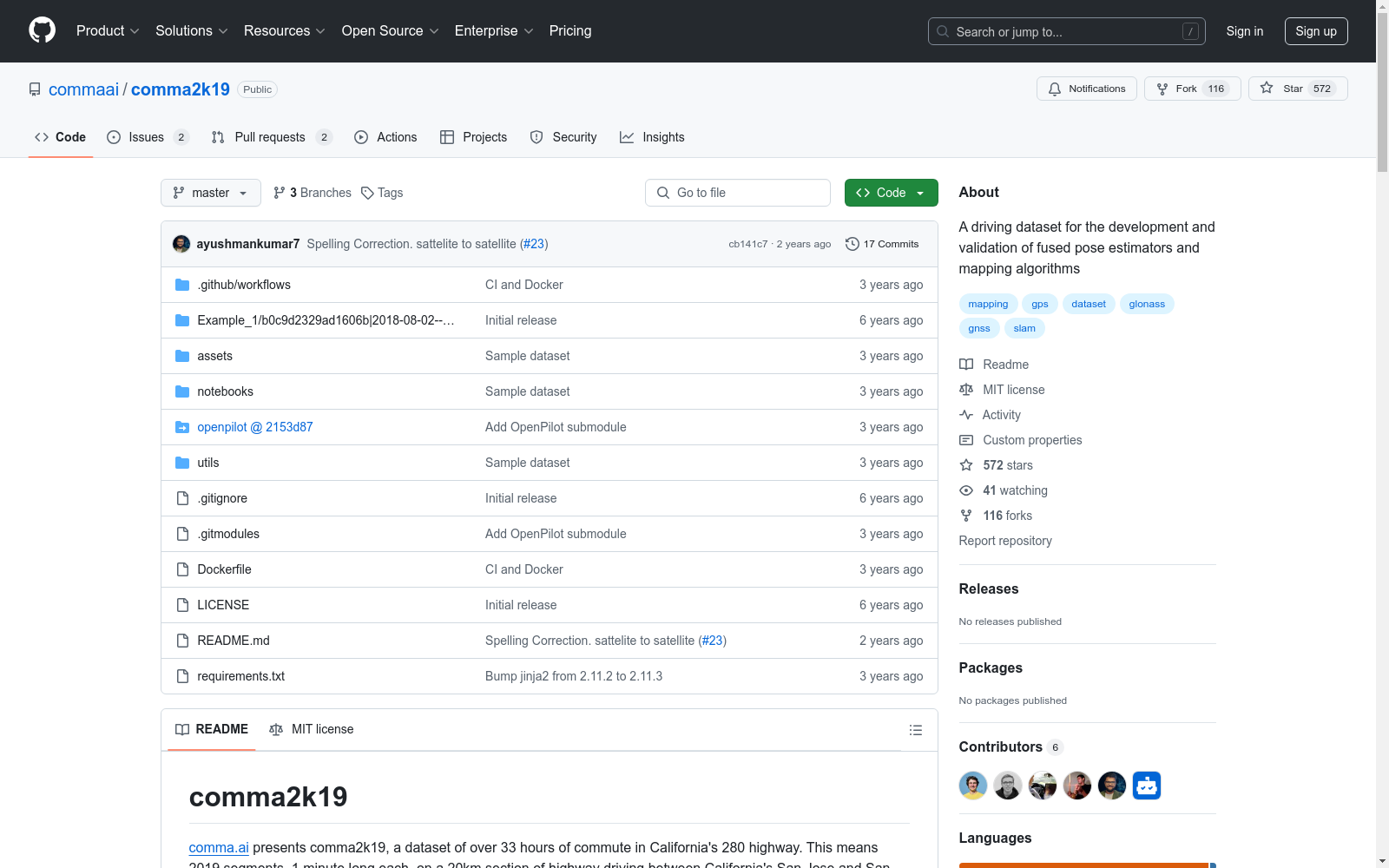
Task: Click the Custom properties note icon
Action: tap(966, 440)
